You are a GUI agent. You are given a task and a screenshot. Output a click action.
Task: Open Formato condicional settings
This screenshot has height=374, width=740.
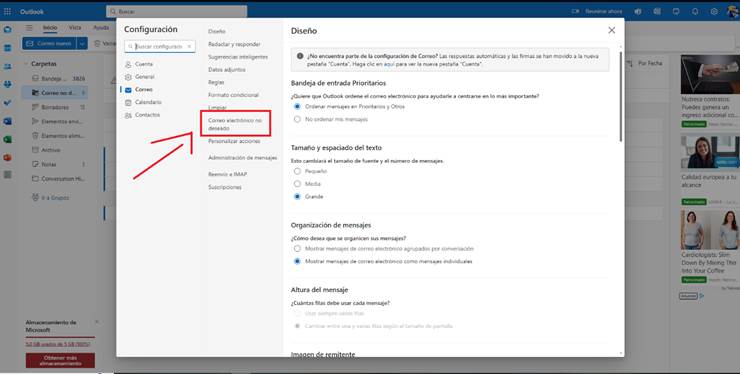[233, 95]
